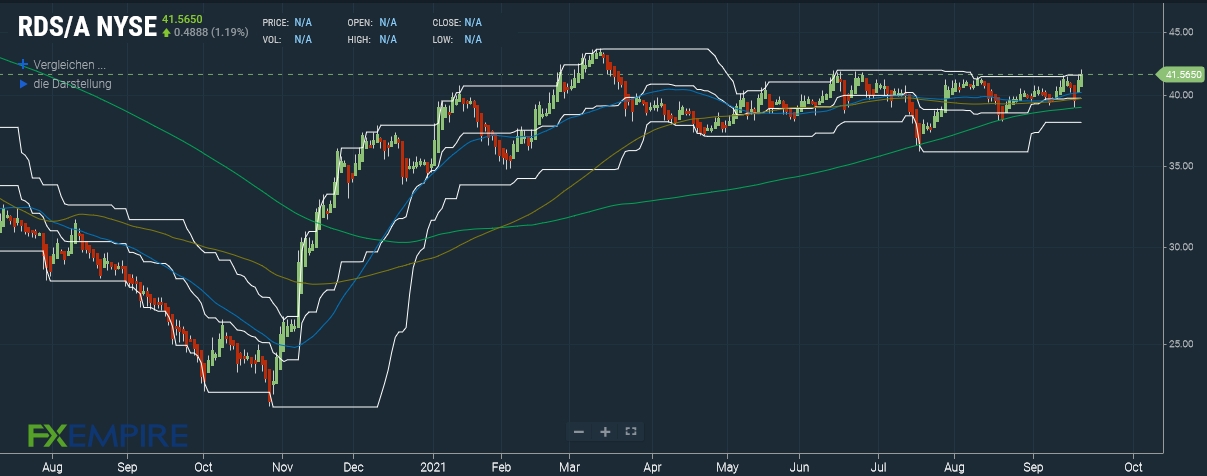The height and width of the screenshot is (476, 1207).
Task: Click the current price tag 41.5650
Action: pyautogui.click(x=1180, y=75)
